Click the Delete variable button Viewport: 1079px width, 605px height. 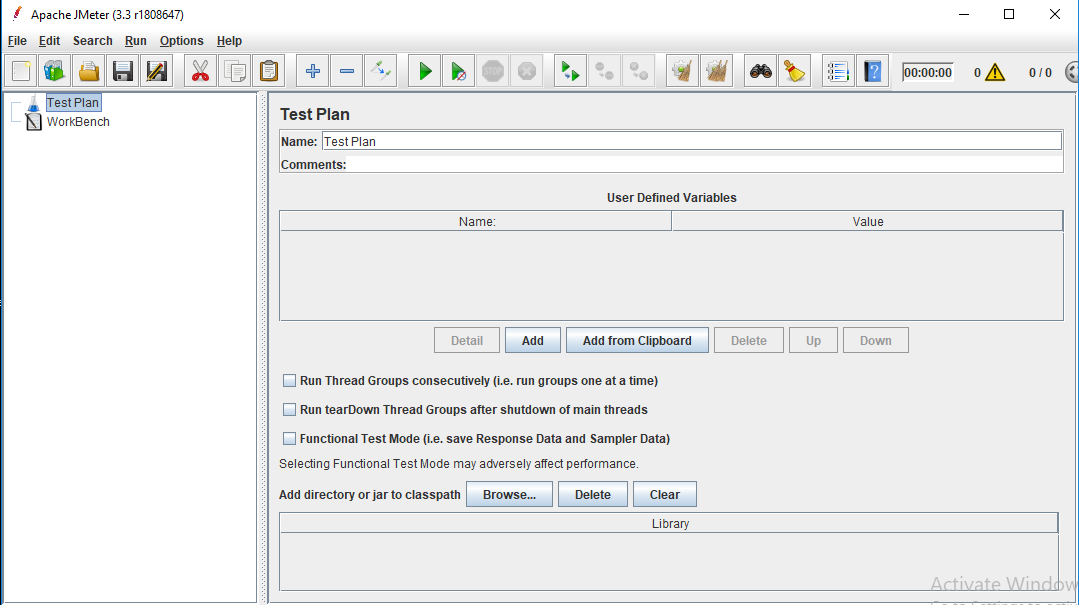tap(749, 341)
